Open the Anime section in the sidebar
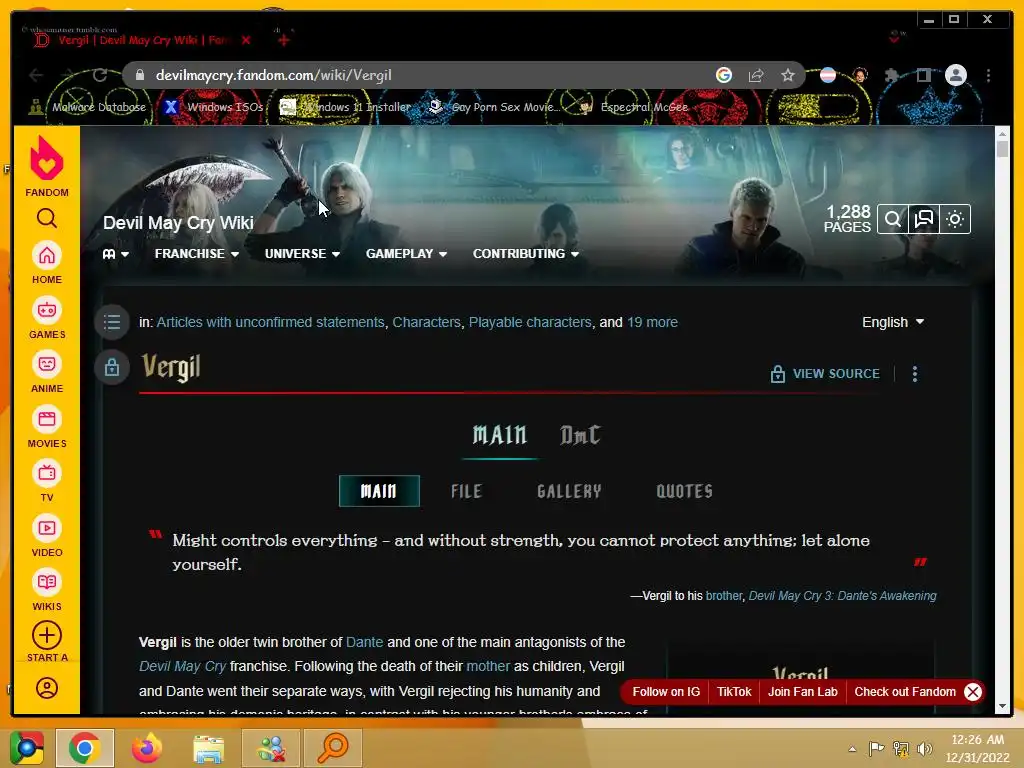This screenshot has height=768, width=1024. (46, 372)
